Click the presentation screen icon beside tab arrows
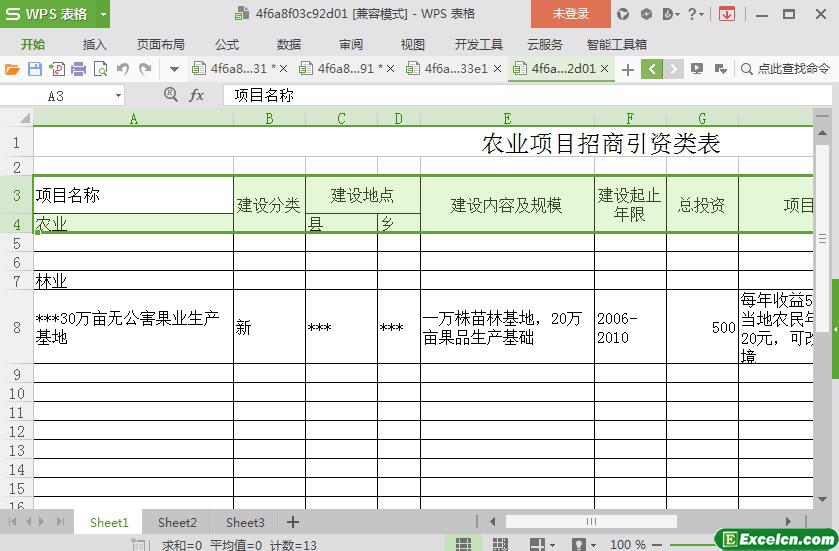Viewport: 839px width, 551px height. [697, 69]
